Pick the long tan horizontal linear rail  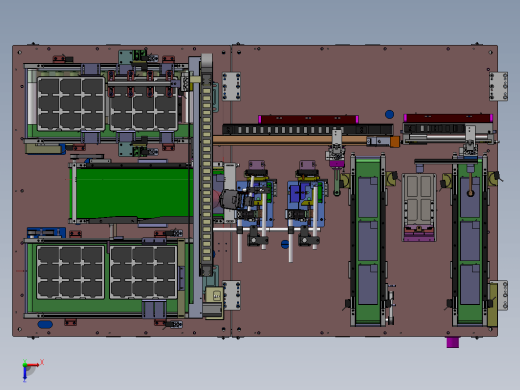point(290,140)
